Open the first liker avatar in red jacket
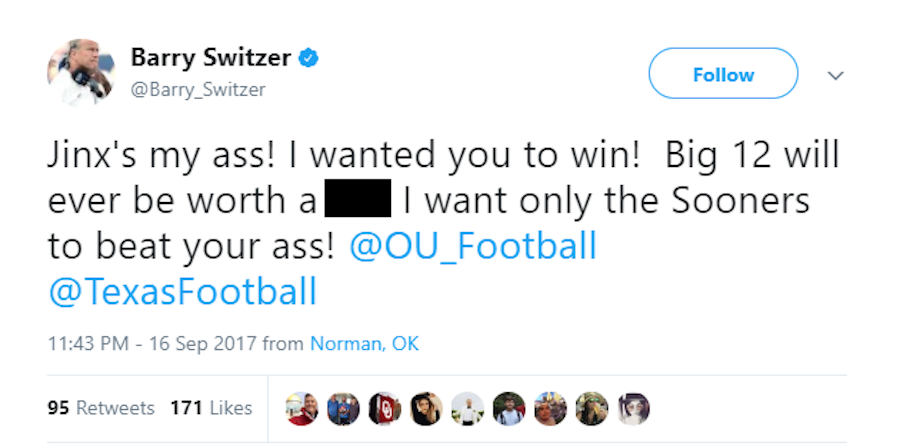900x446 pixels. coord(300,408)
